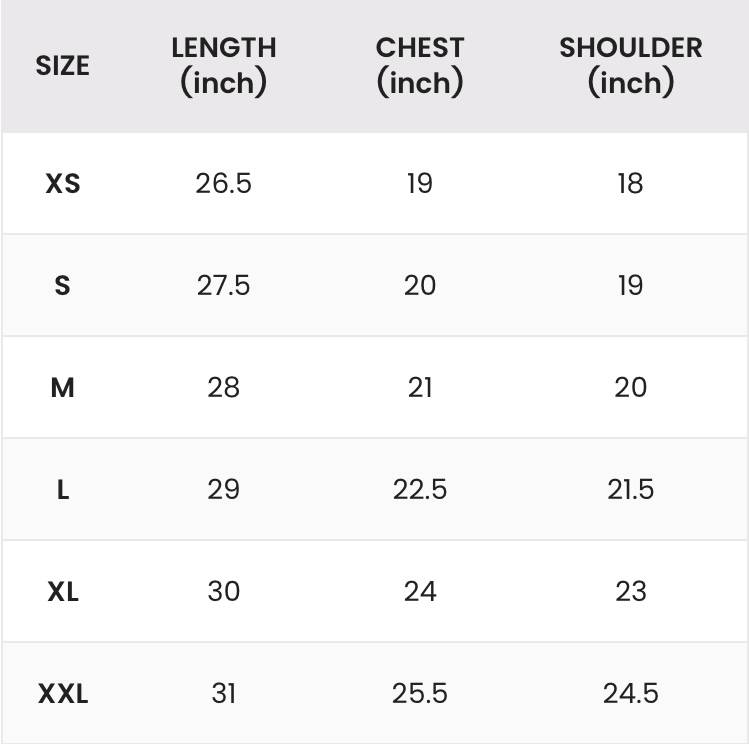Viewport: 749px width, 744px height.
Task: Click the XS size row label
Action: [63, 183]
